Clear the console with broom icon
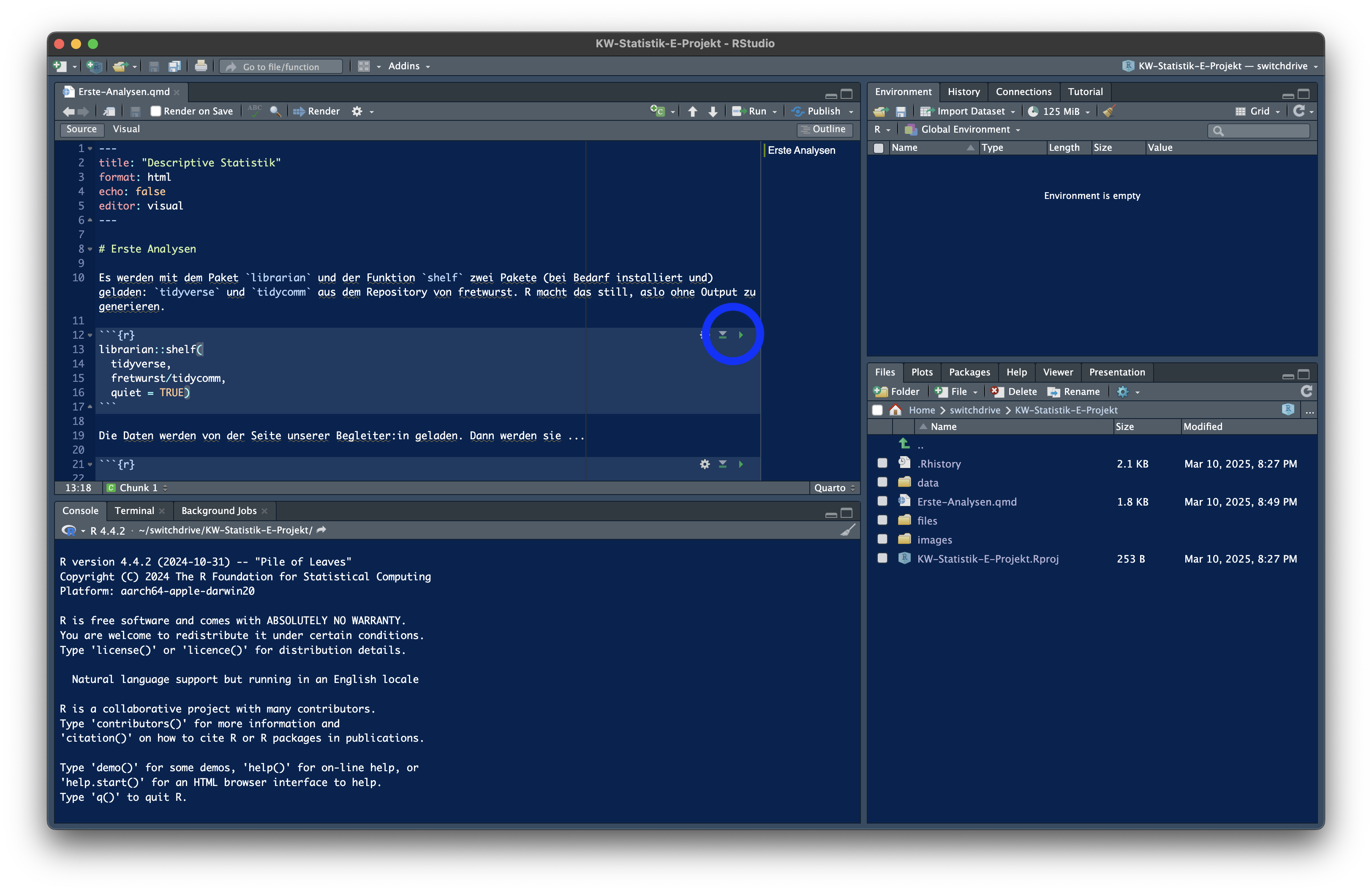Screen dimensions: 1372x892 847,530
